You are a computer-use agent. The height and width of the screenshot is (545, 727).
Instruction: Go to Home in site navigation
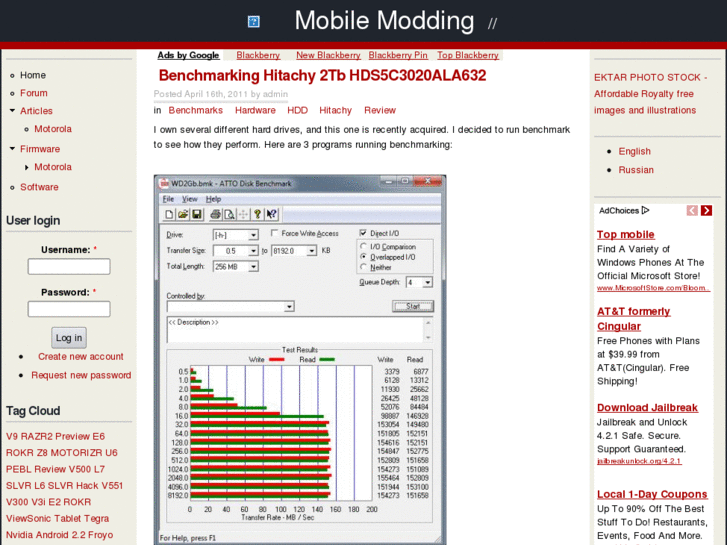(33, 75)
